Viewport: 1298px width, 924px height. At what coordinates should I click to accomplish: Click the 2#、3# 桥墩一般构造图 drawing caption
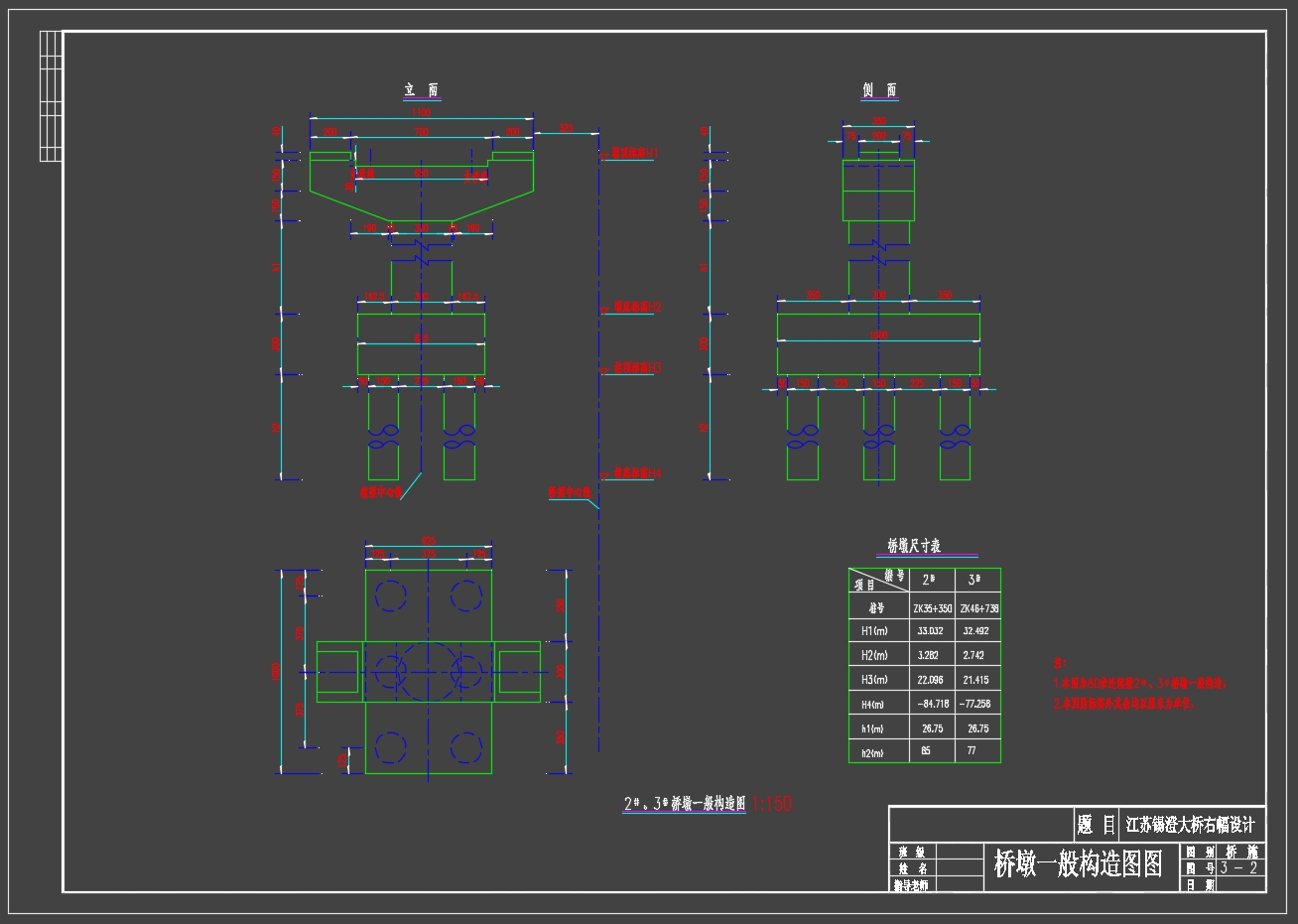684,804
